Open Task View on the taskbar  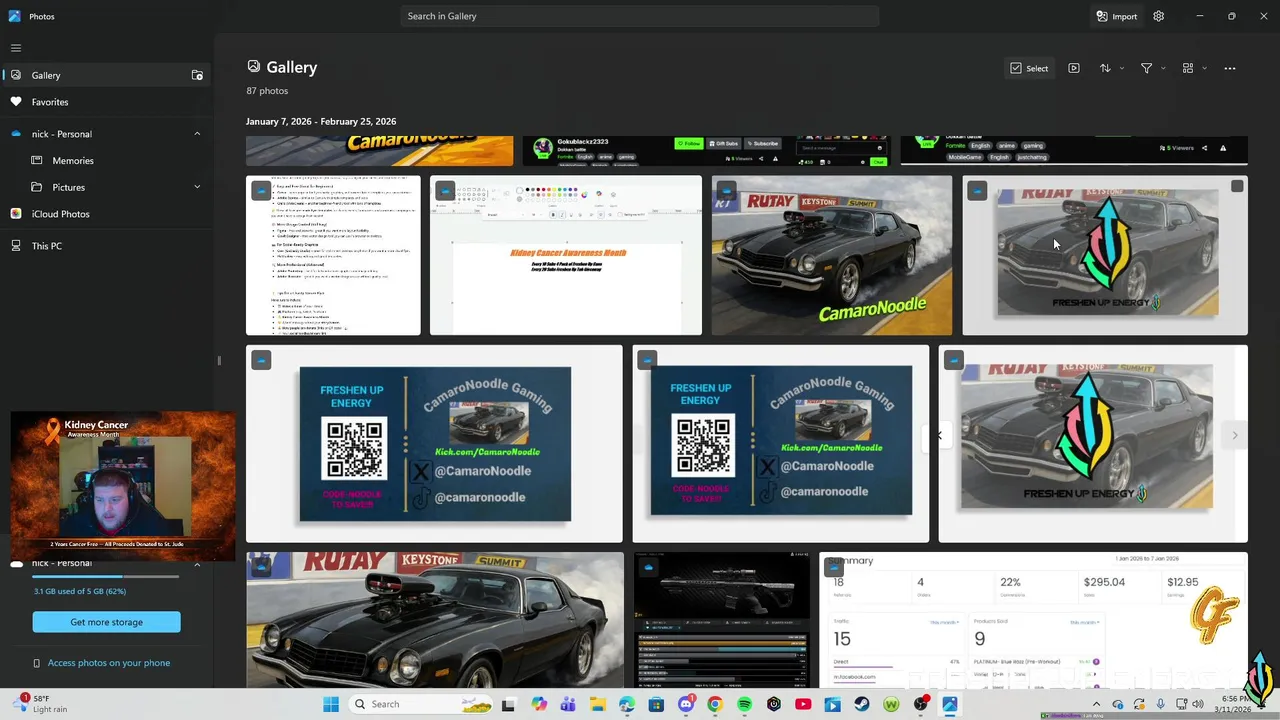tap(508, 704)
